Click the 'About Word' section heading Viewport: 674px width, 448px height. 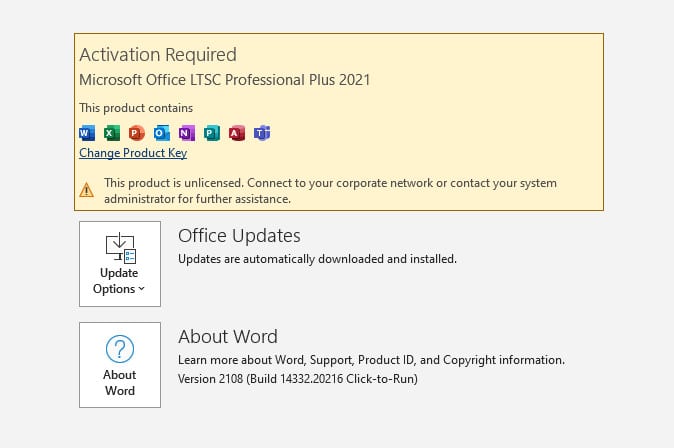pos(228,337)
